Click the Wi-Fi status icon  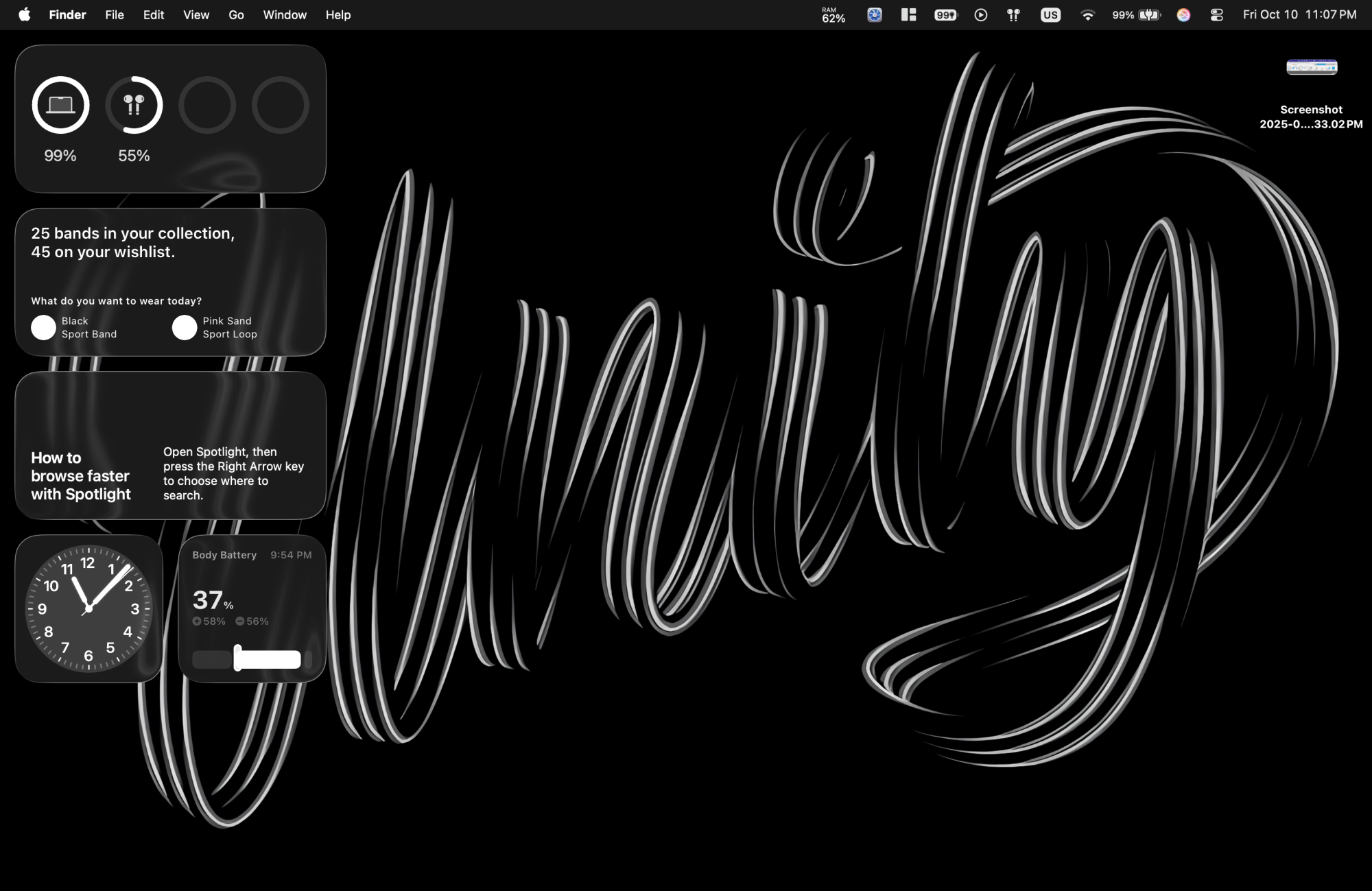click(x=1087, y=14)
